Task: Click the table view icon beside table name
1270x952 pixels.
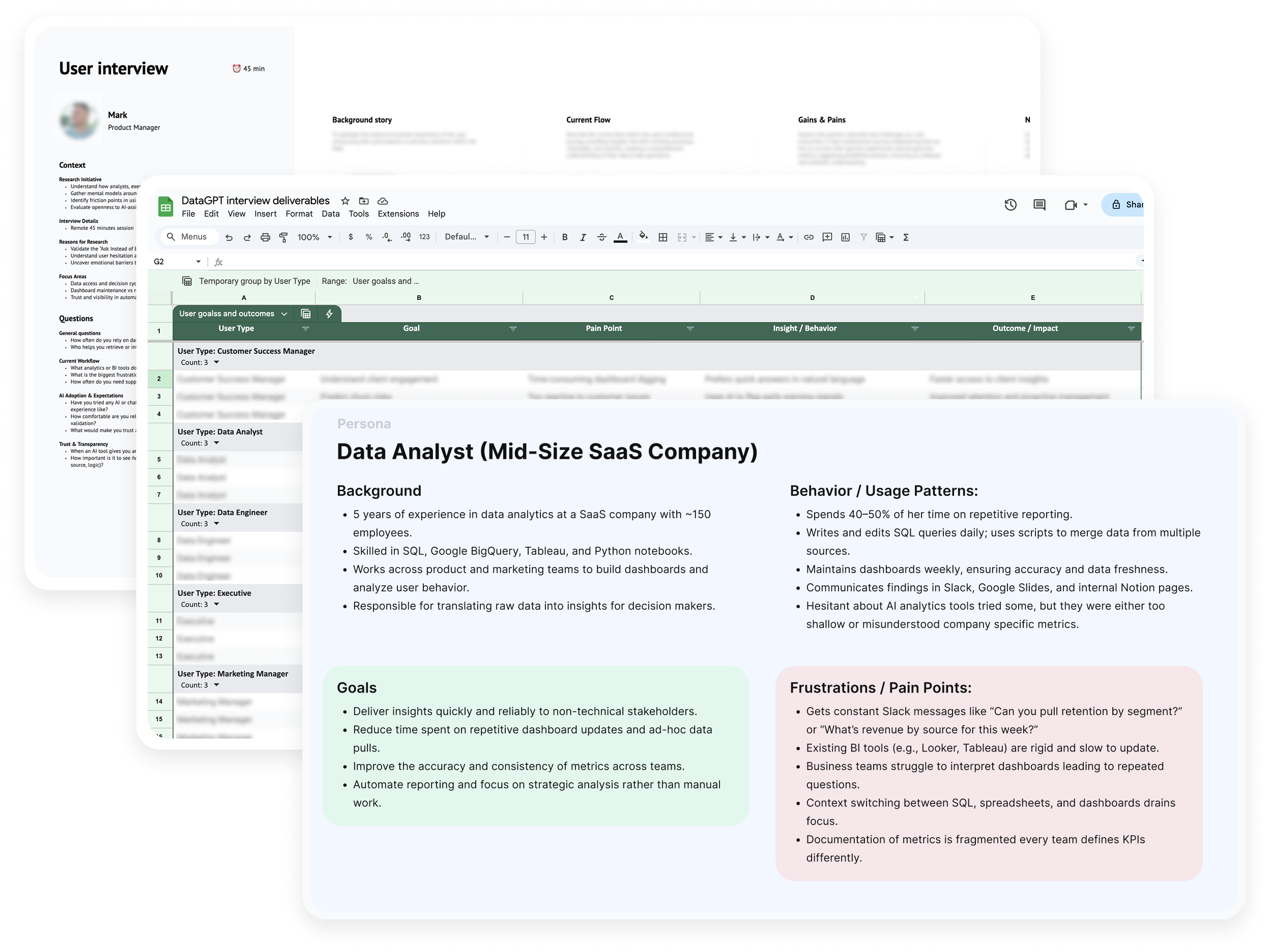Action: click(306, 313)
